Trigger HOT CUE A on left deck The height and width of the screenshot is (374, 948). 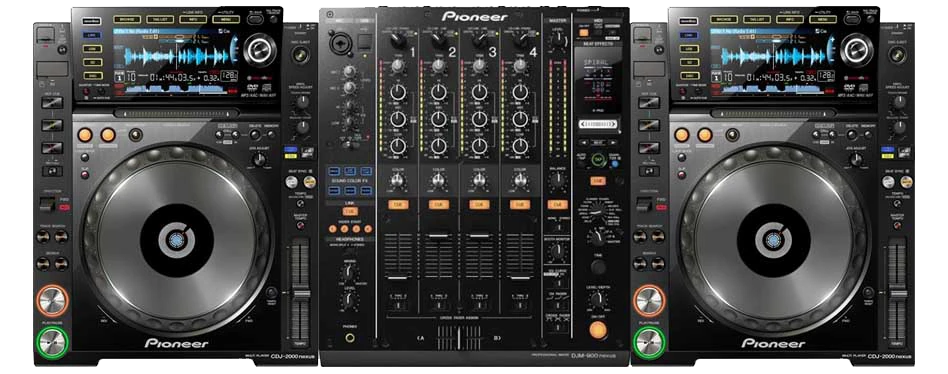pyautogui.click(x=52, y=102)
